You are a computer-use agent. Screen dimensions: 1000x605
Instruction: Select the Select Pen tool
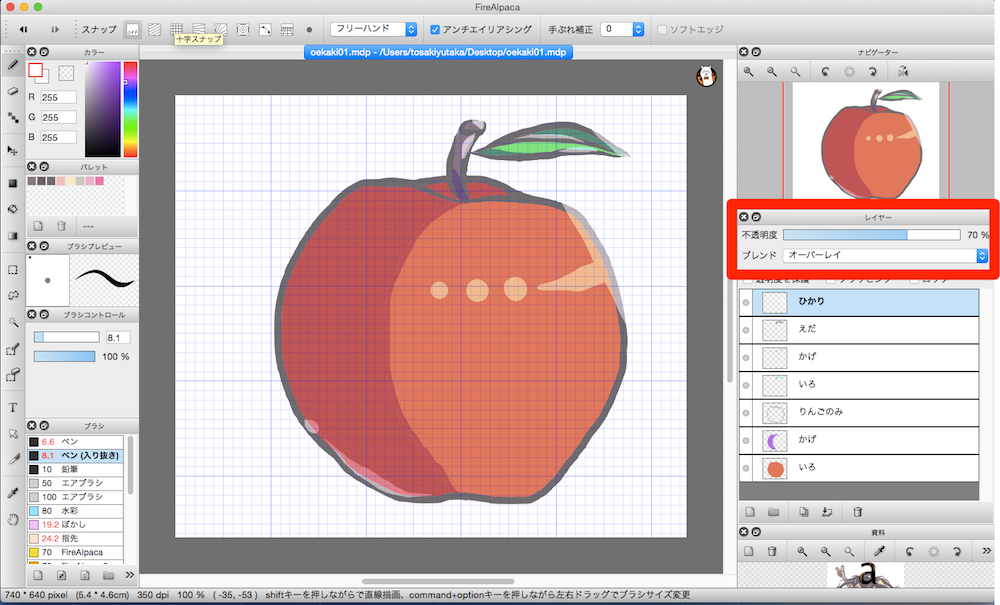13,349
